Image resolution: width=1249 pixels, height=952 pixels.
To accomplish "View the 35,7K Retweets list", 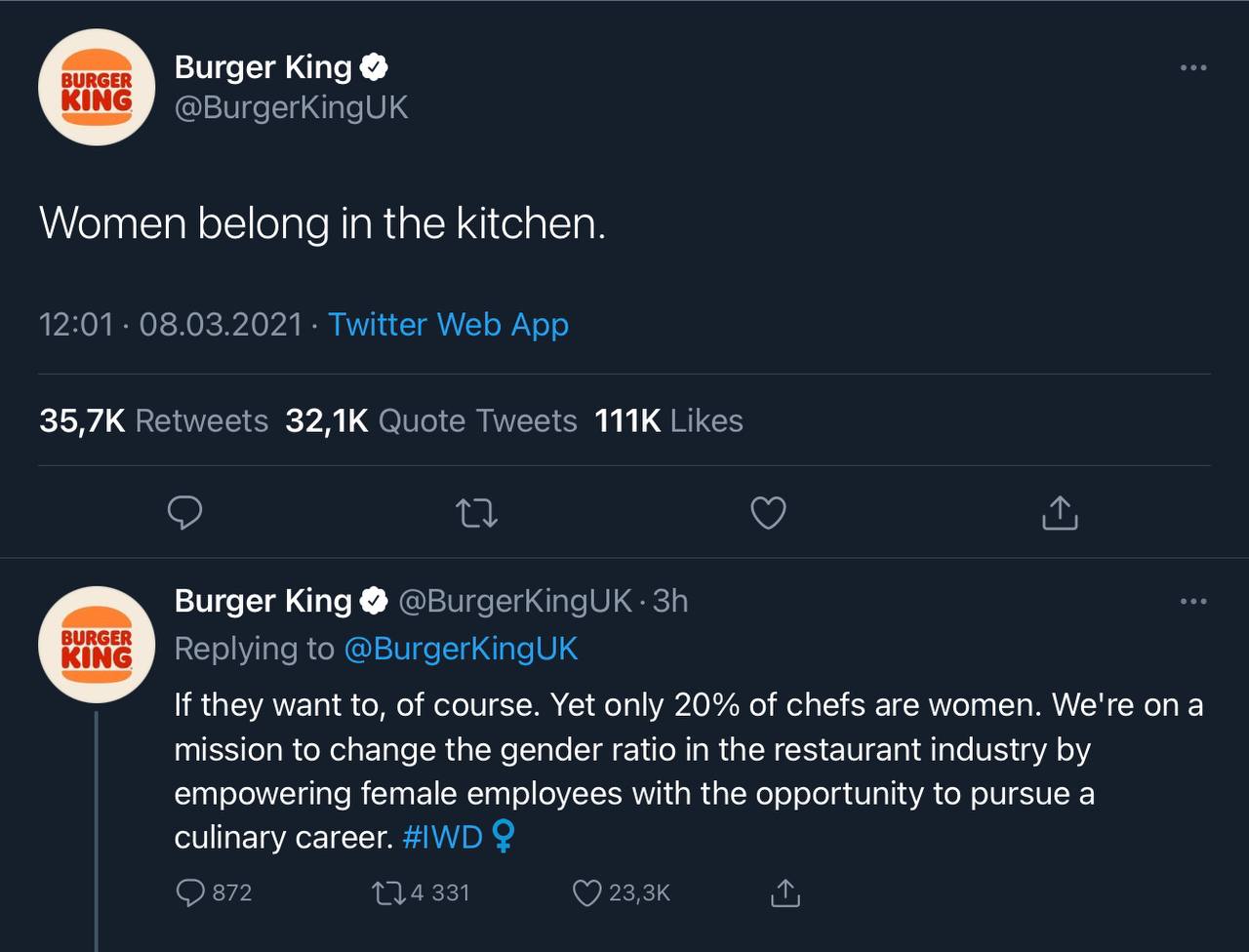I will click(x=153, y=420).
